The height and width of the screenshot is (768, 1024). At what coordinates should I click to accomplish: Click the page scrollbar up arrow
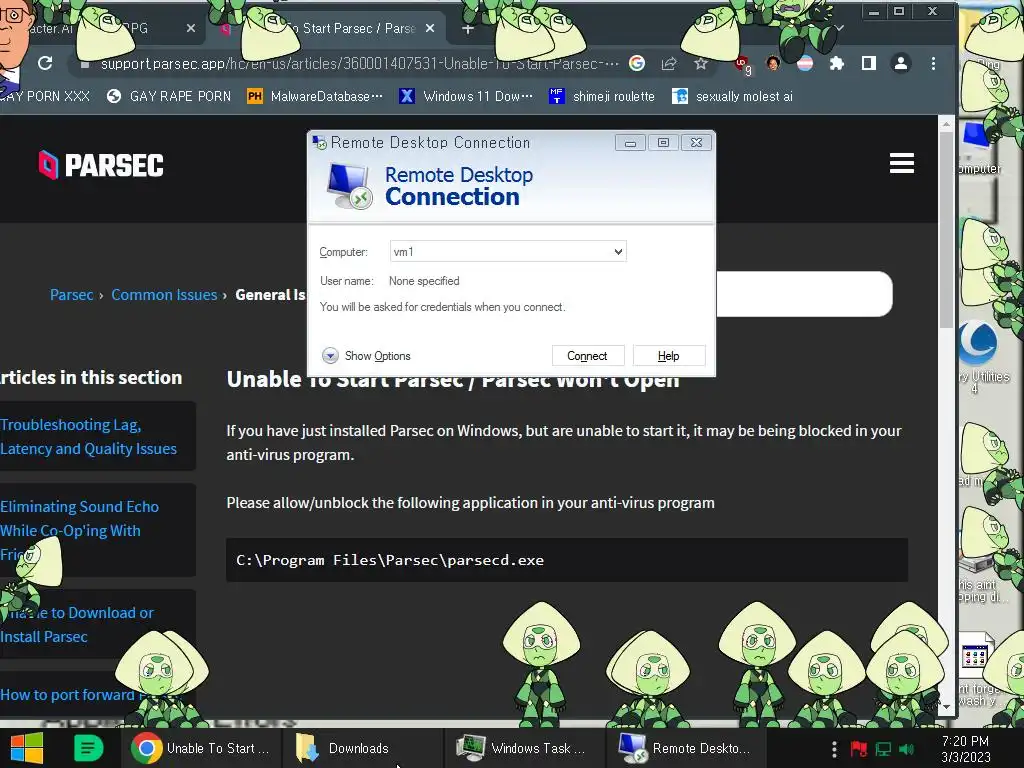click(x=946, y=123)
